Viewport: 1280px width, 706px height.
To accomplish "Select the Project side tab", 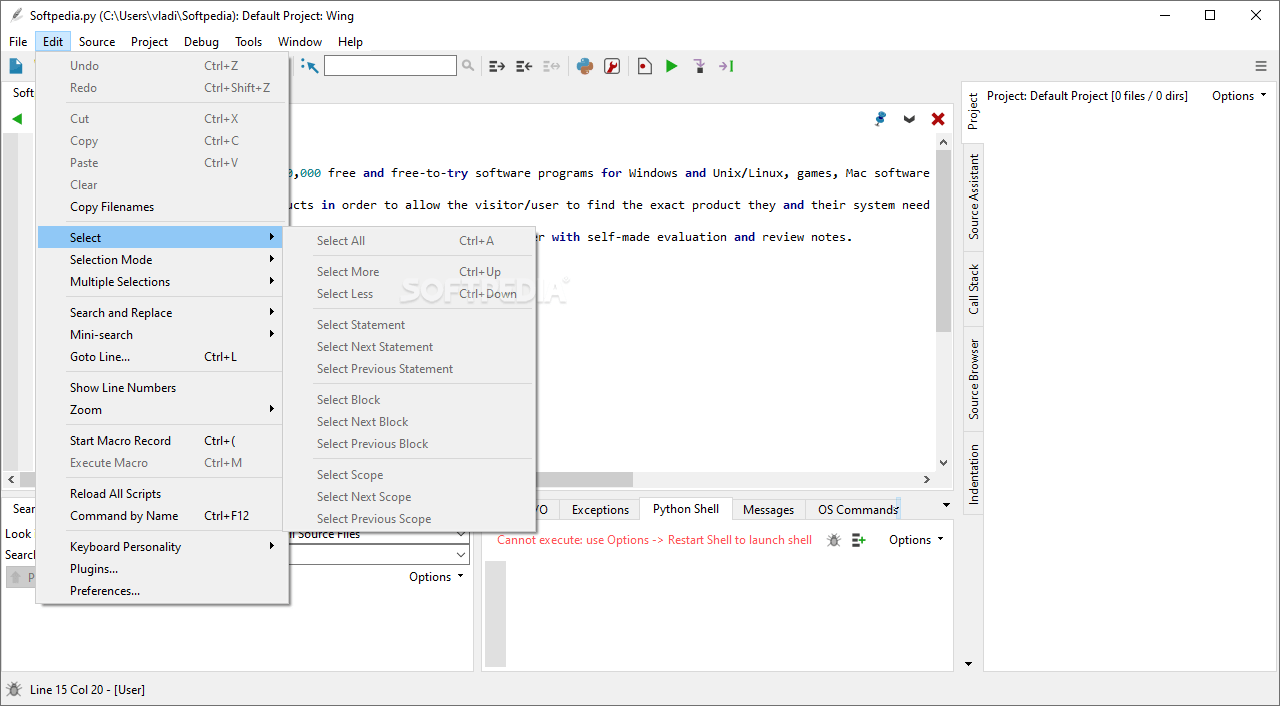I will 972,112.
